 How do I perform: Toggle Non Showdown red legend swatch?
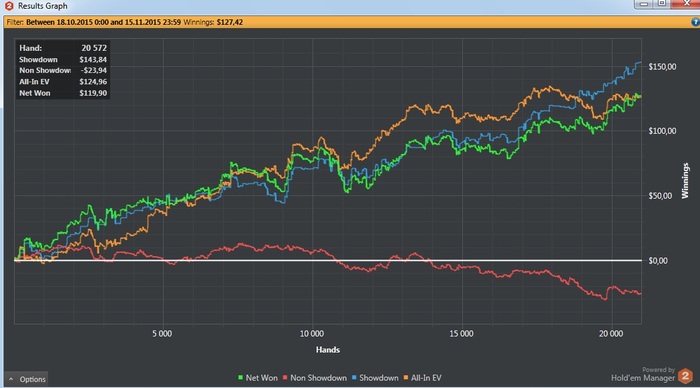pos(285,378)
